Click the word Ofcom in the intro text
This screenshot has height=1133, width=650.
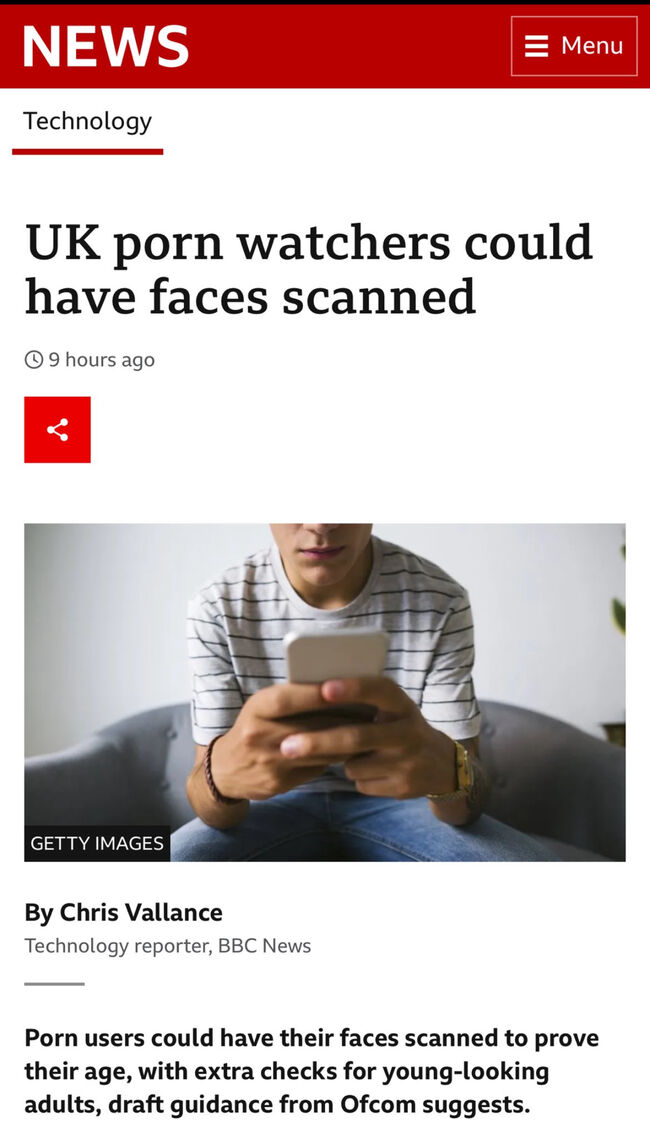pos(378,1105)
